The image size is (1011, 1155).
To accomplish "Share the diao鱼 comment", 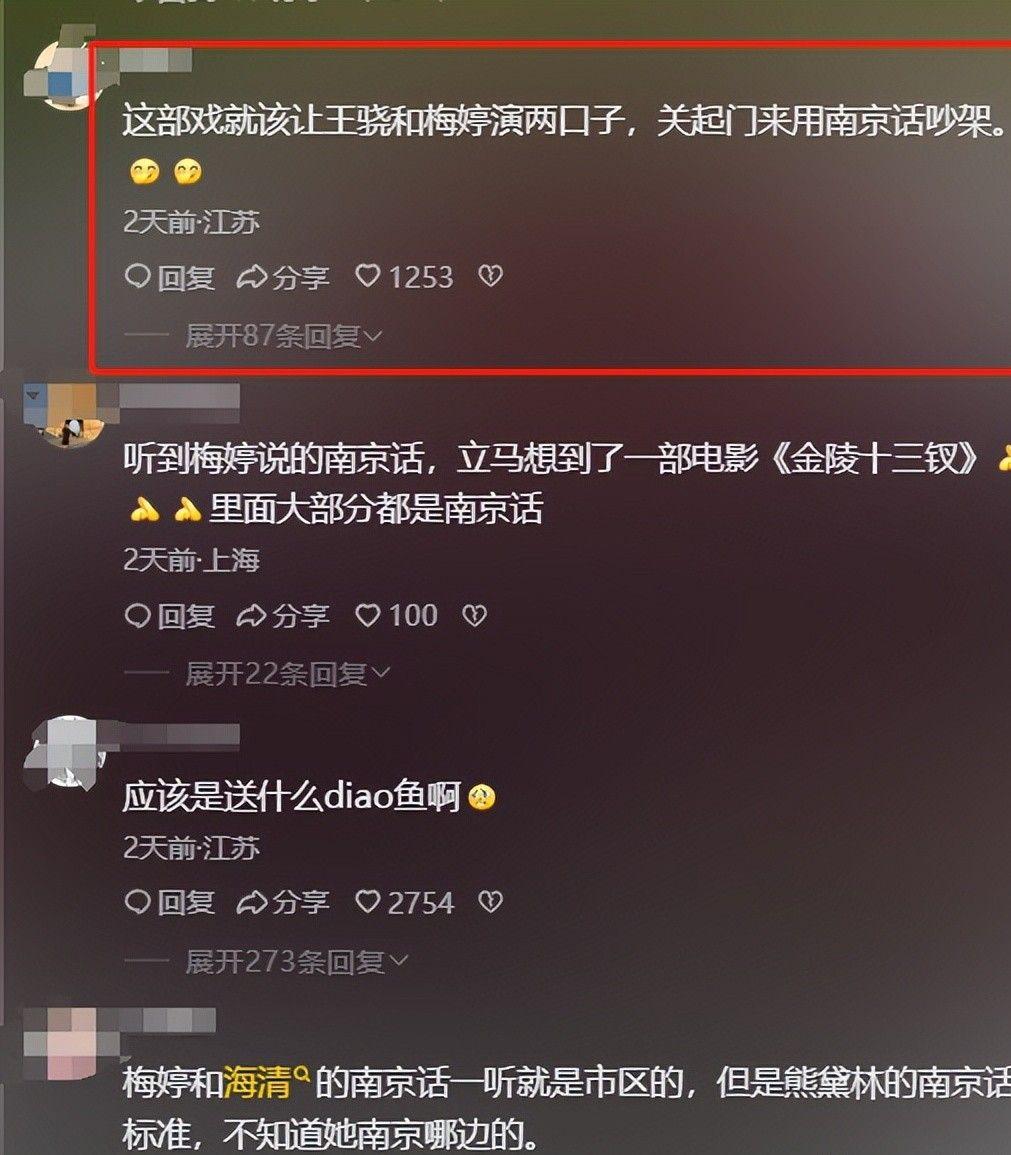I will (283, 902).
